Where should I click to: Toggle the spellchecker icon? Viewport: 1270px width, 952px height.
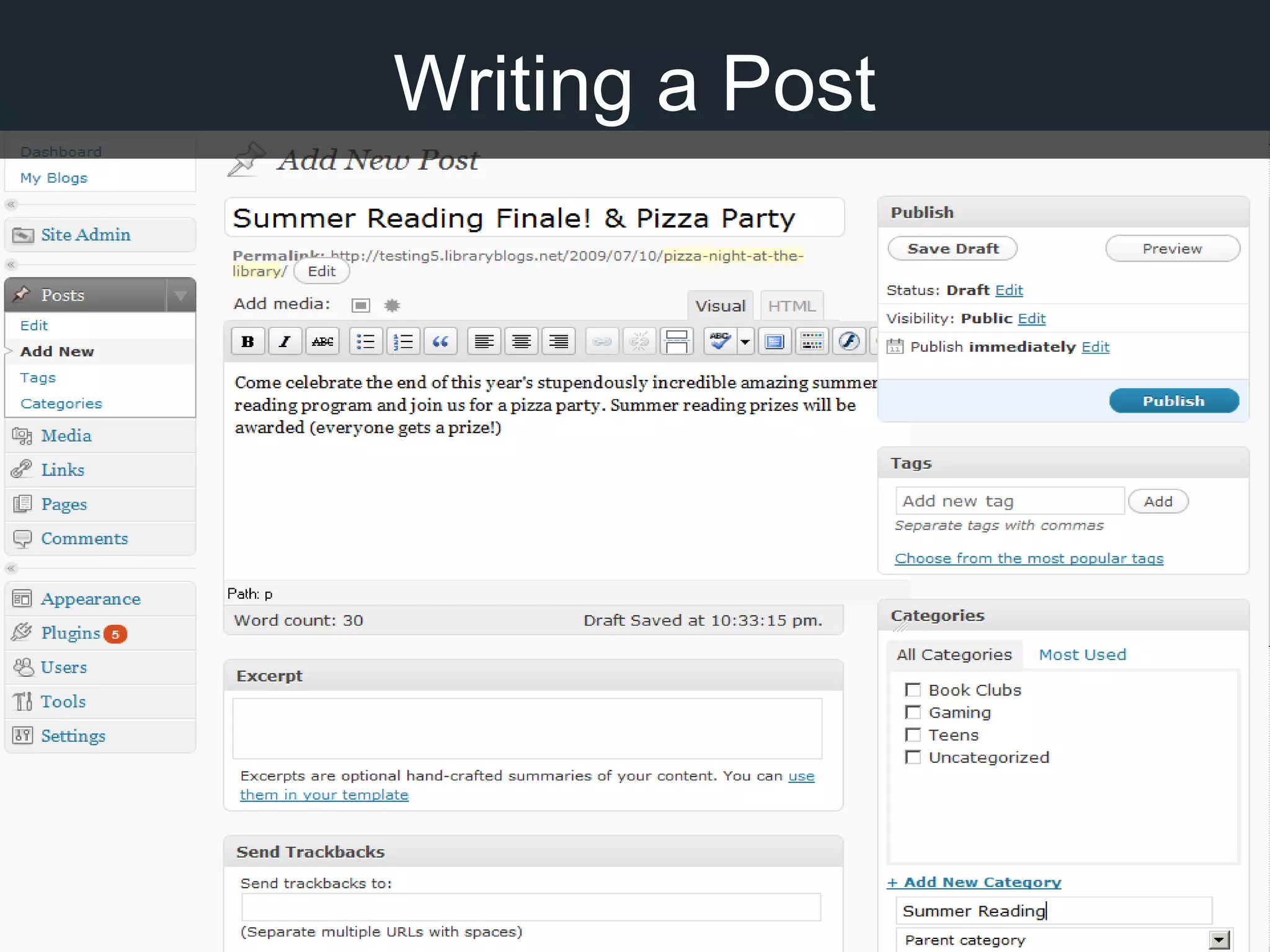(720, 342)
